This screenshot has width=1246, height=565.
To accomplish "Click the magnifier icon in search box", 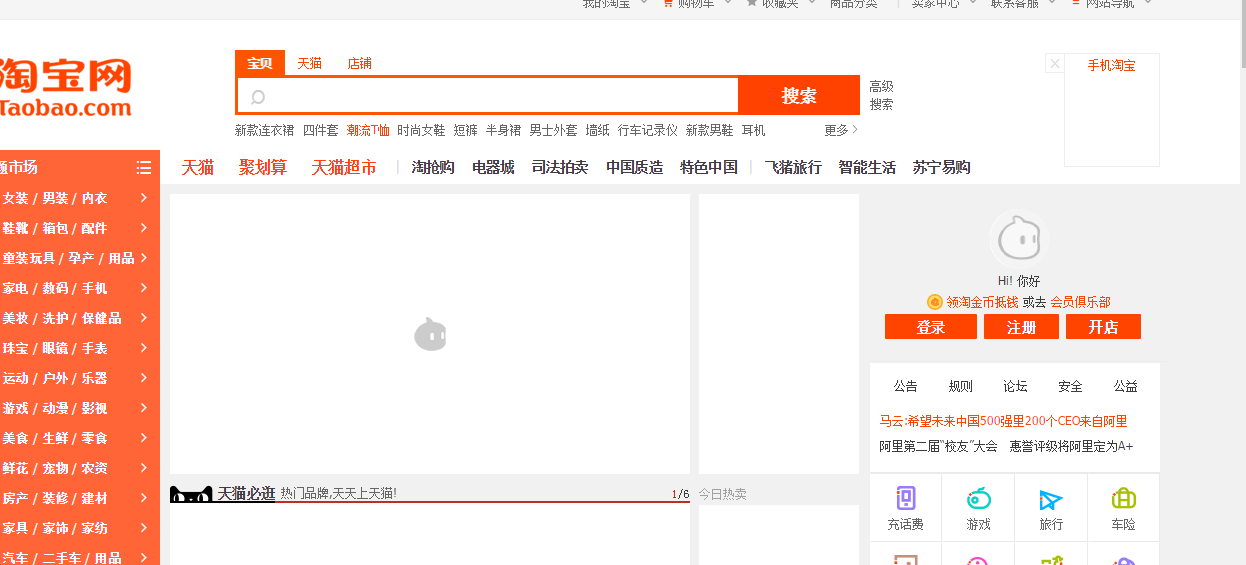I will pyautogui.click(x=258, y=97).
